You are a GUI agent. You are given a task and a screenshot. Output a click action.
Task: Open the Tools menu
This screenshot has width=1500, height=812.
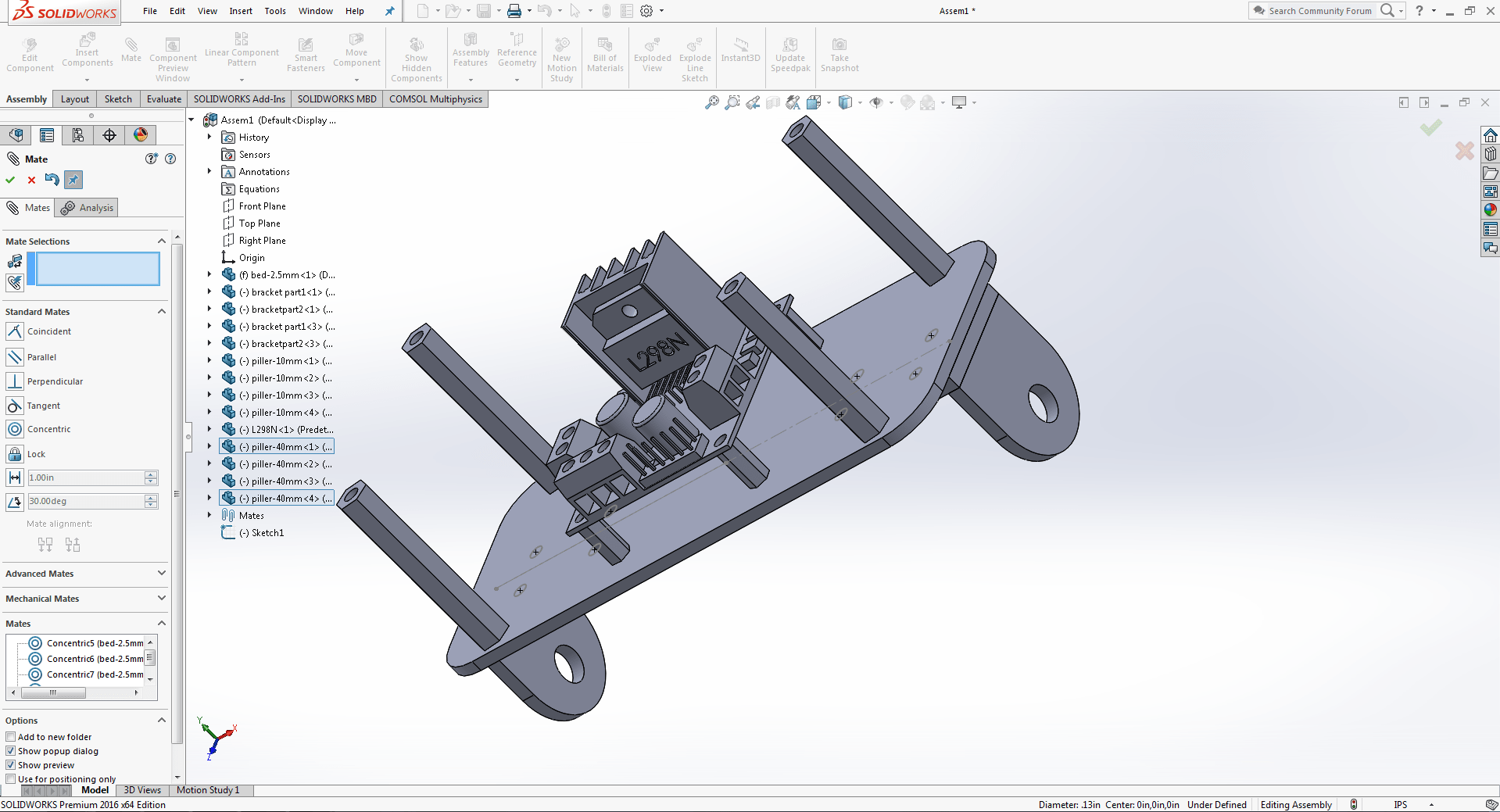pyautogui.click(x=275, y=11)
